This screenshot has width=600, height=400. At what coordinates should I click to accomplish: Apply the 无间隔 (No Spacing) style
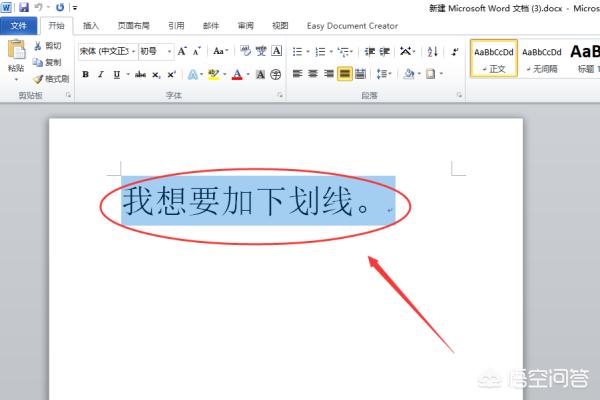point(542,59)
